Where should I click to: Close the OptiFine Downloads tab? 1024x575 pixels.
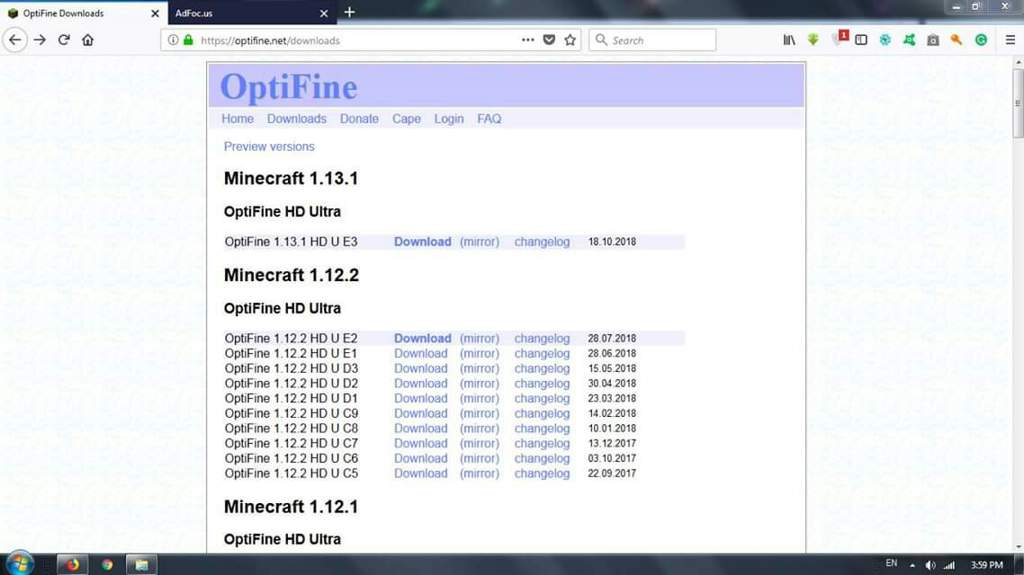click(x=155, y=13)
